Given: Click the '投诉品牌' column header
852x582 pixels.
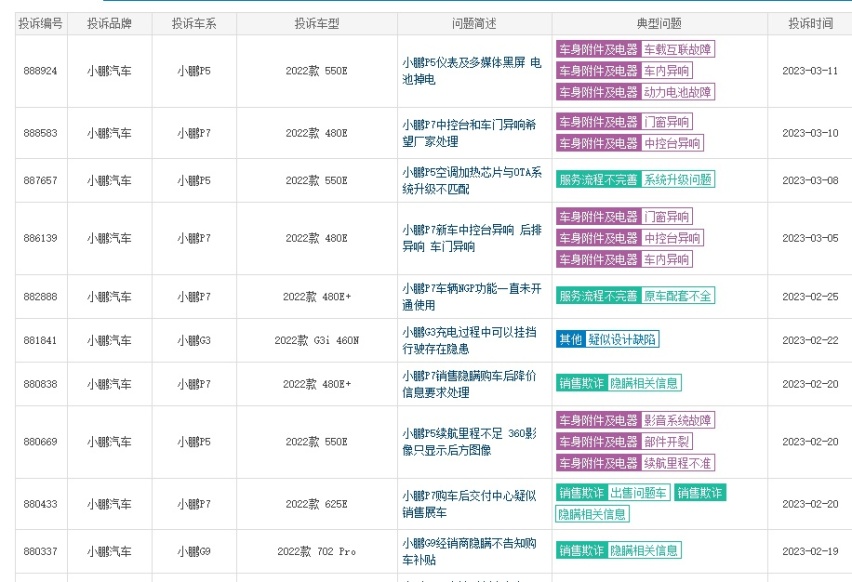Looking at the screenshot, I should (110, 23).
